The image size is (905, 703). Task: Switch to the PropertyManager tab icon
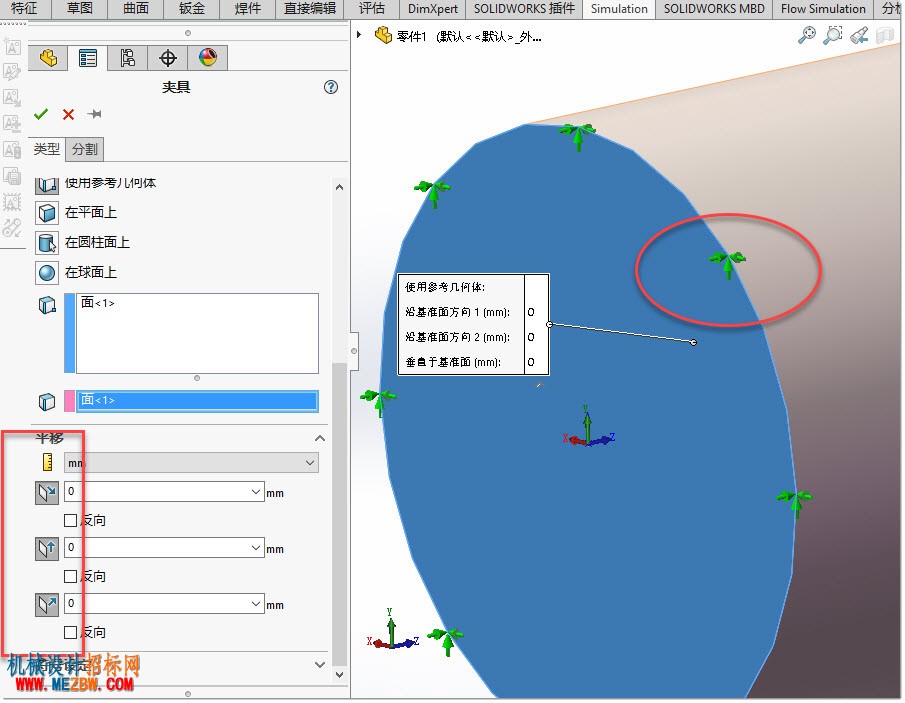88,58
